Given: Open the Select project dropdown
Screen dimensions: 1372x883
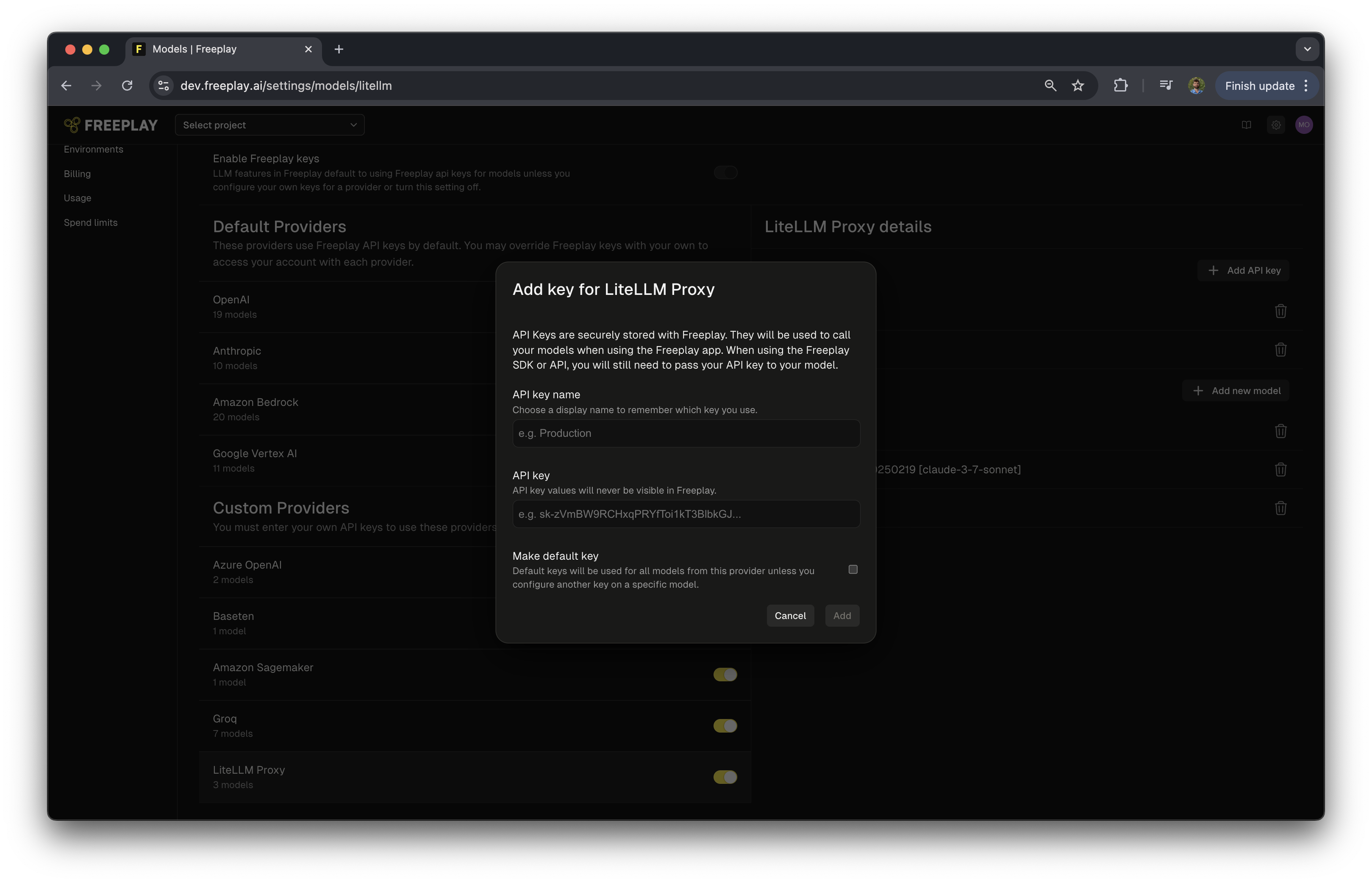Looking at the screenshot, I should tap(269, 125).
